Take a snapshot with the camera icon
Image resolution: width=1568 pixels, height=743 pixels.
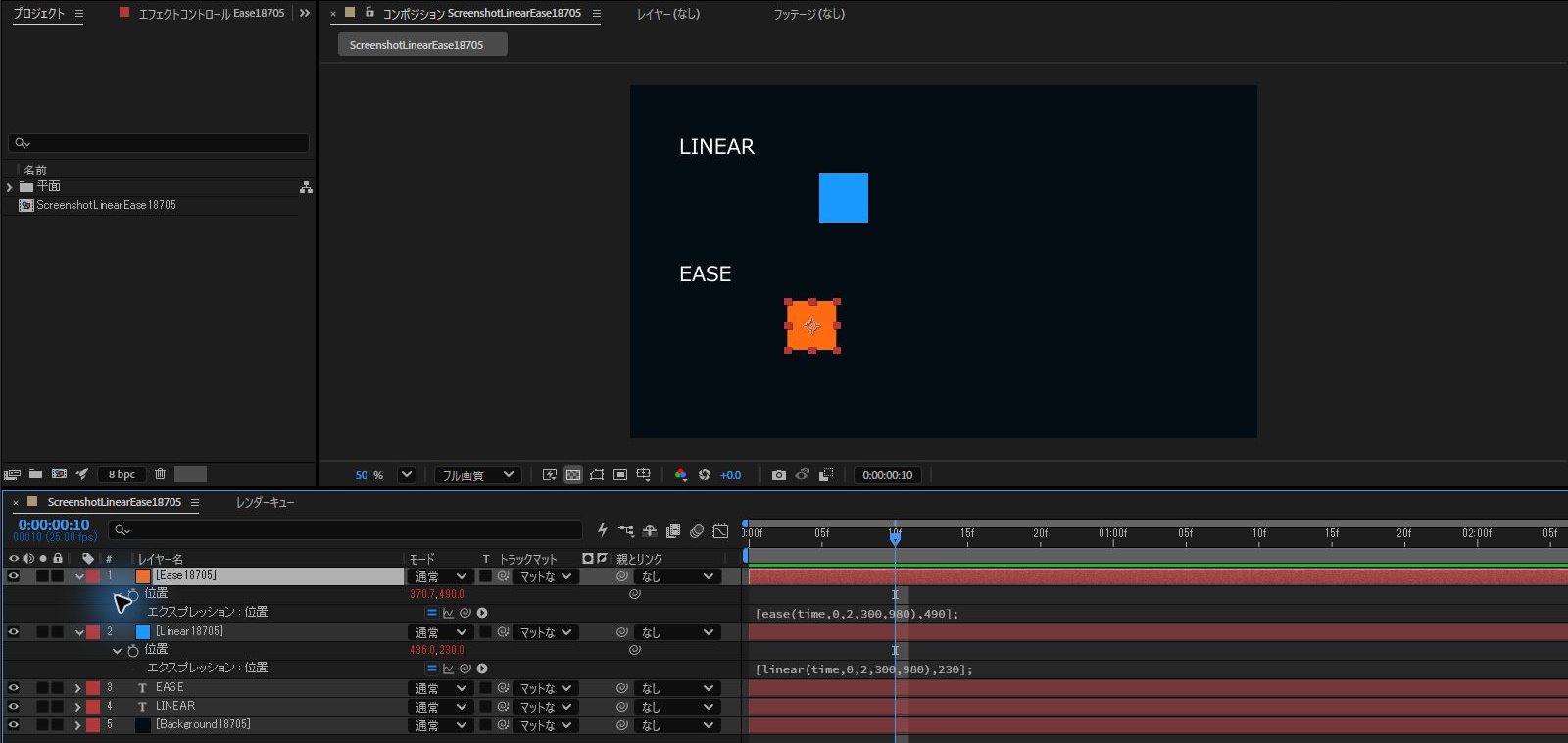(x=779, y=475)
